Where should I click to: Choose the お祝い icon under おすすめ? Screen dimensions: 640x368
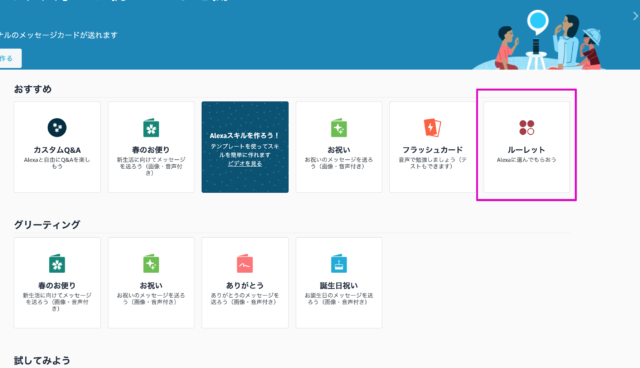click(339, 128)
